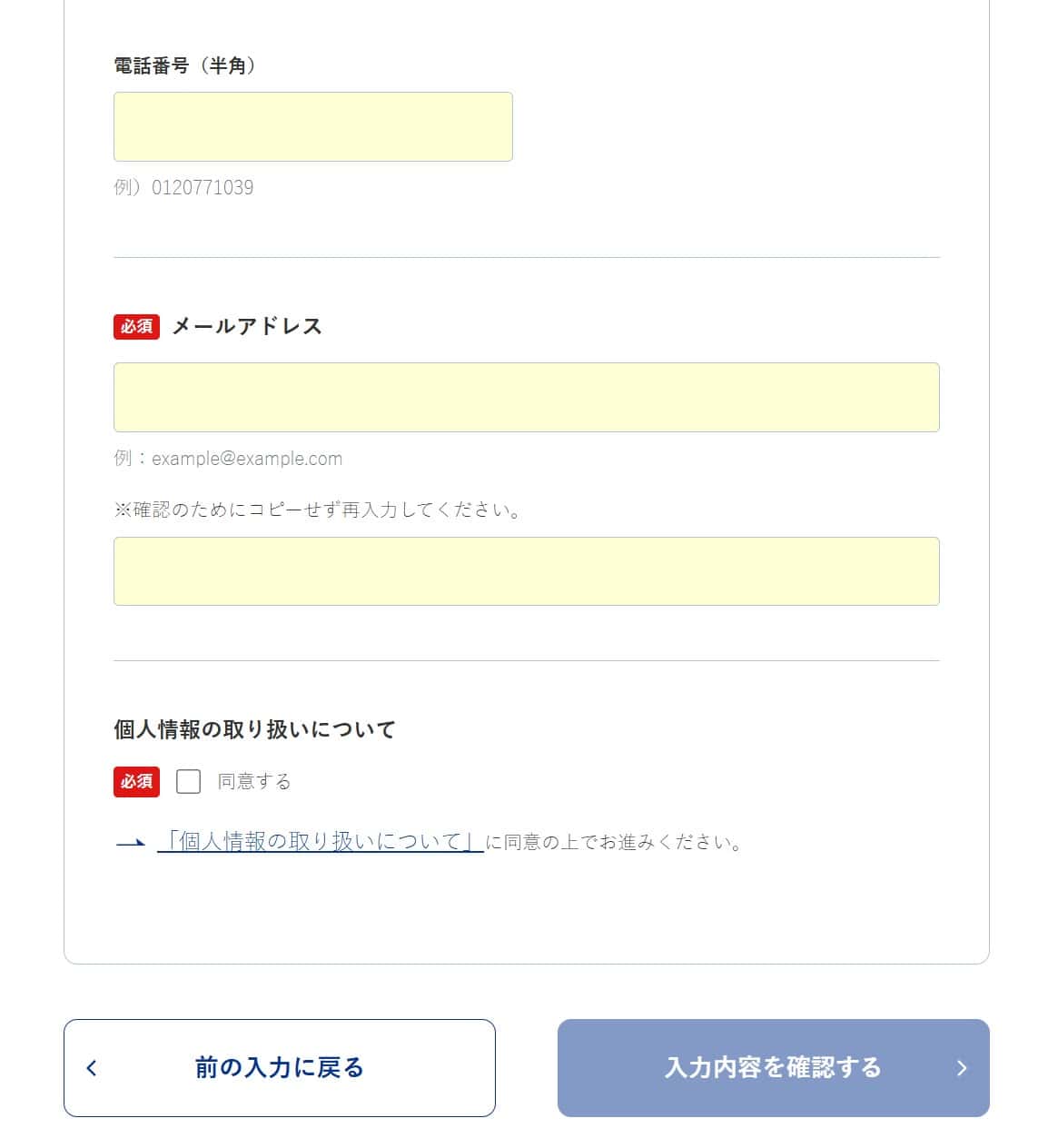This screenshot has width=1038, height=1148.
Task: Click the 電話番号（半角） field label
Action: click(184, 65)
